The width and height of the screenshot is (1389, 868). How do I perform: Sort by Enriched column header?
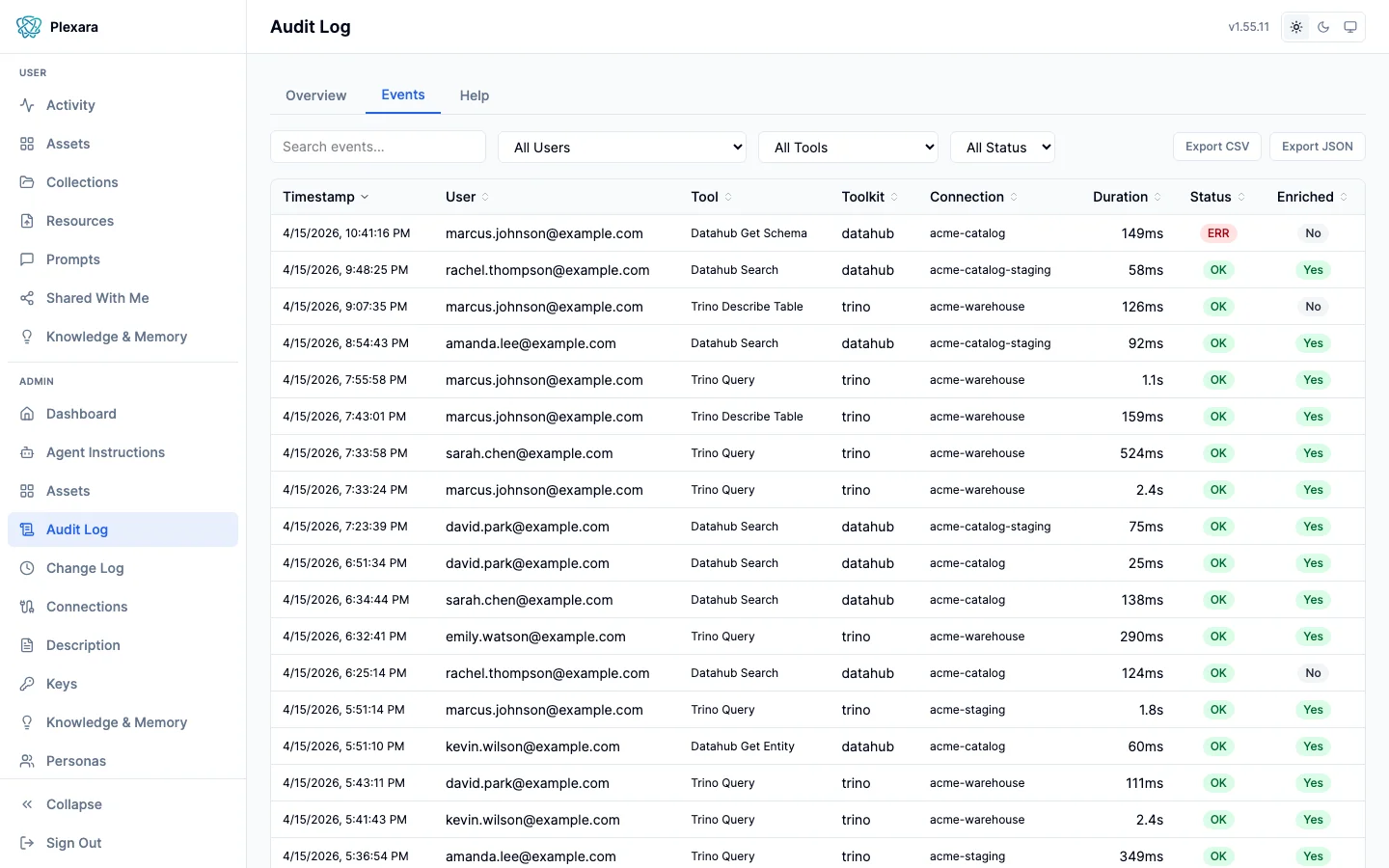click(1312, 197)
